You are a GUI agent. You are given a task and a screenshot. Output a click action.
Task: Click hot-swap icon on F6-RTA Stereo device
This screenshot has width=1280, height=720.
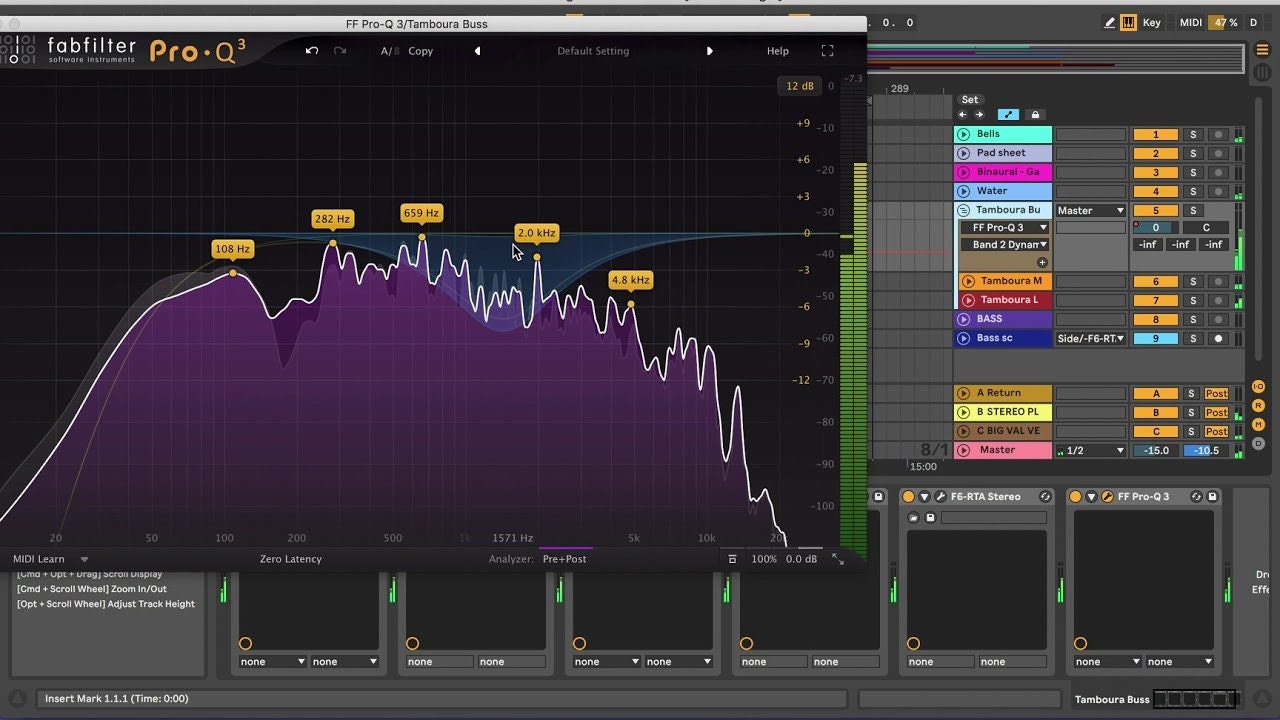[x=1045, y=497]
